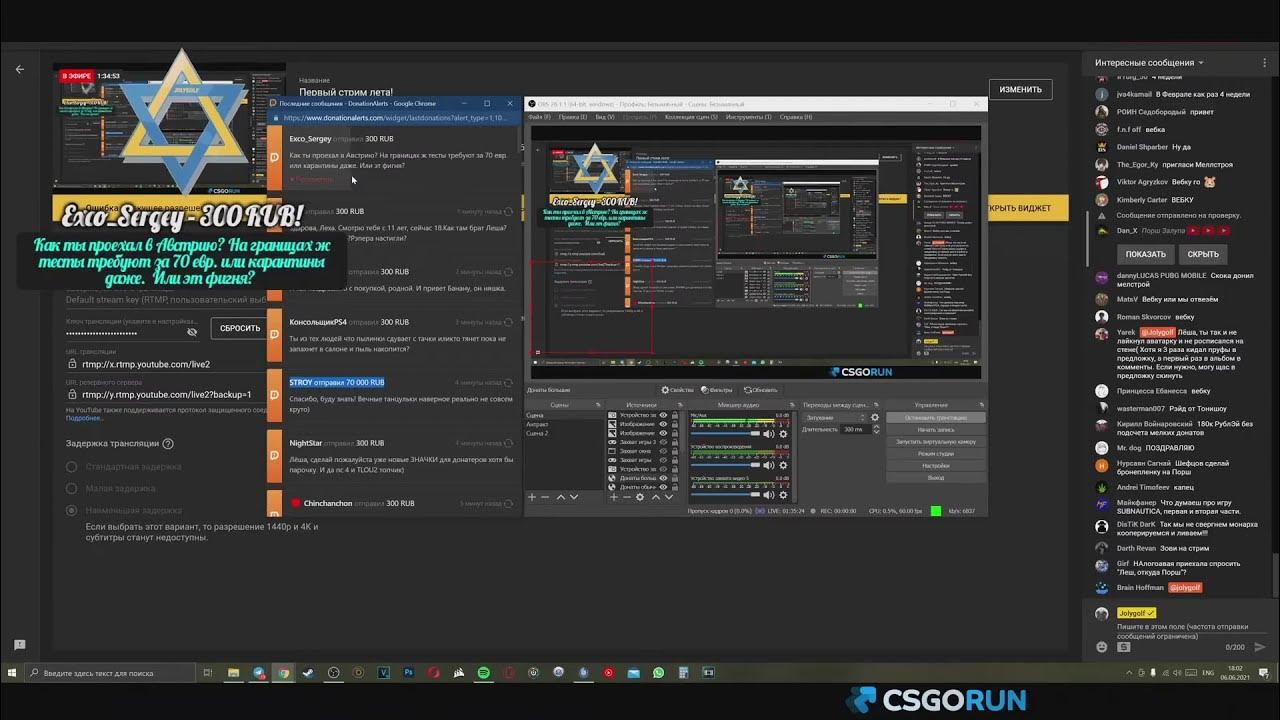Viewport: 1280px width, 720px height.
Task: Toggle visibility of Захват окна source
Action: tap(663, 451)
